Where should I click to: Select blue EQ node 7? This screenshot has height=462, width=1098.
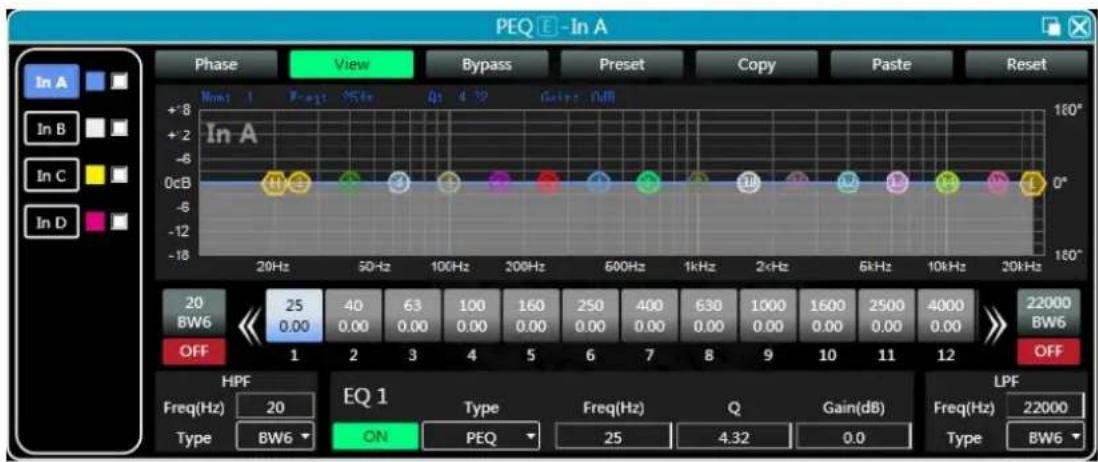click(x=598, y=183)
